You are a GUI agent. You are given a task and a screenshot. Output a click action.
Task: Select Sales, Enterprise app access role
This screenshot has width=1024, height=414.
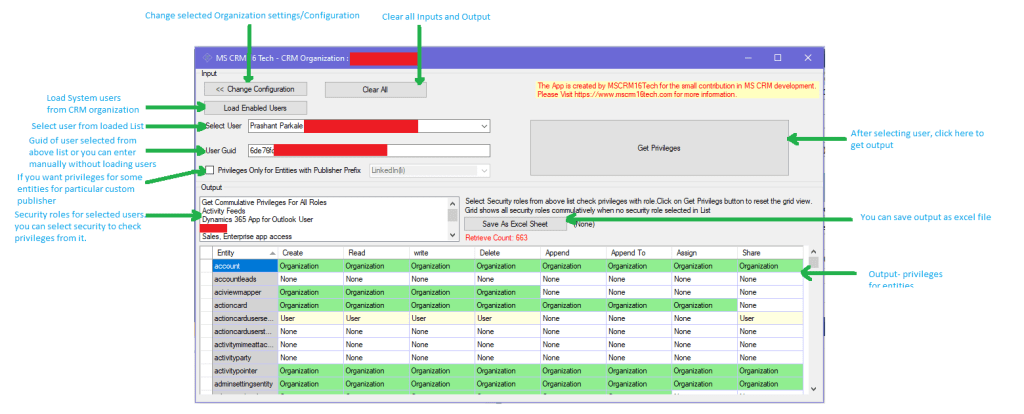(247, 236)
